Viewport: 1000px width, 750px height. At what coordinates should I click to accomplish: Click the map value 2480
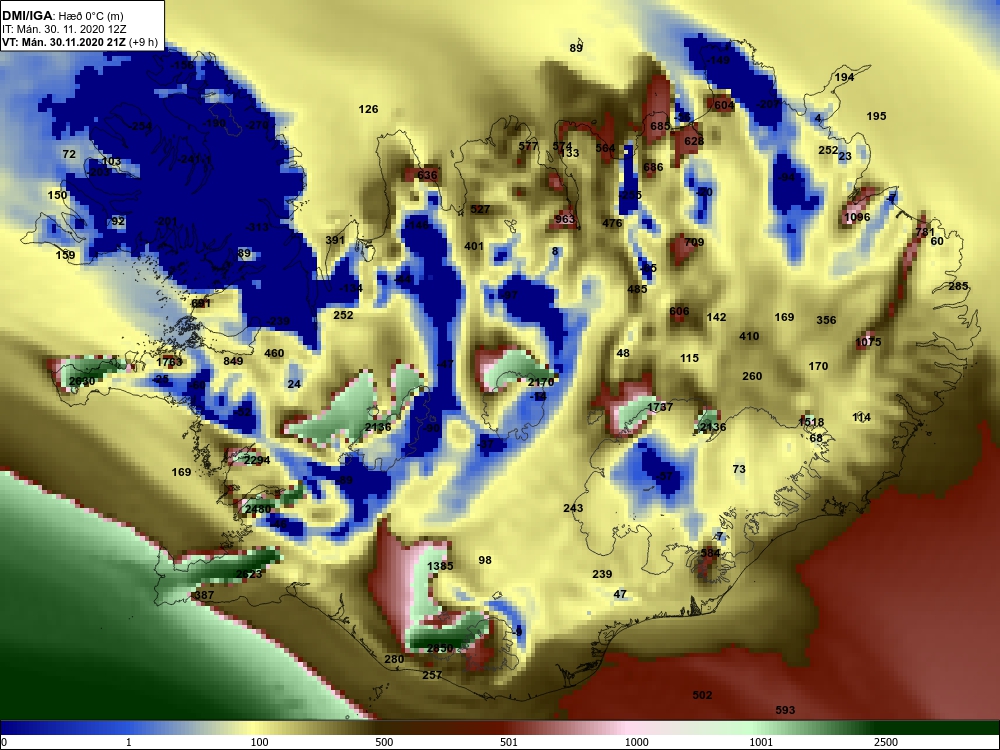point(258,510)
